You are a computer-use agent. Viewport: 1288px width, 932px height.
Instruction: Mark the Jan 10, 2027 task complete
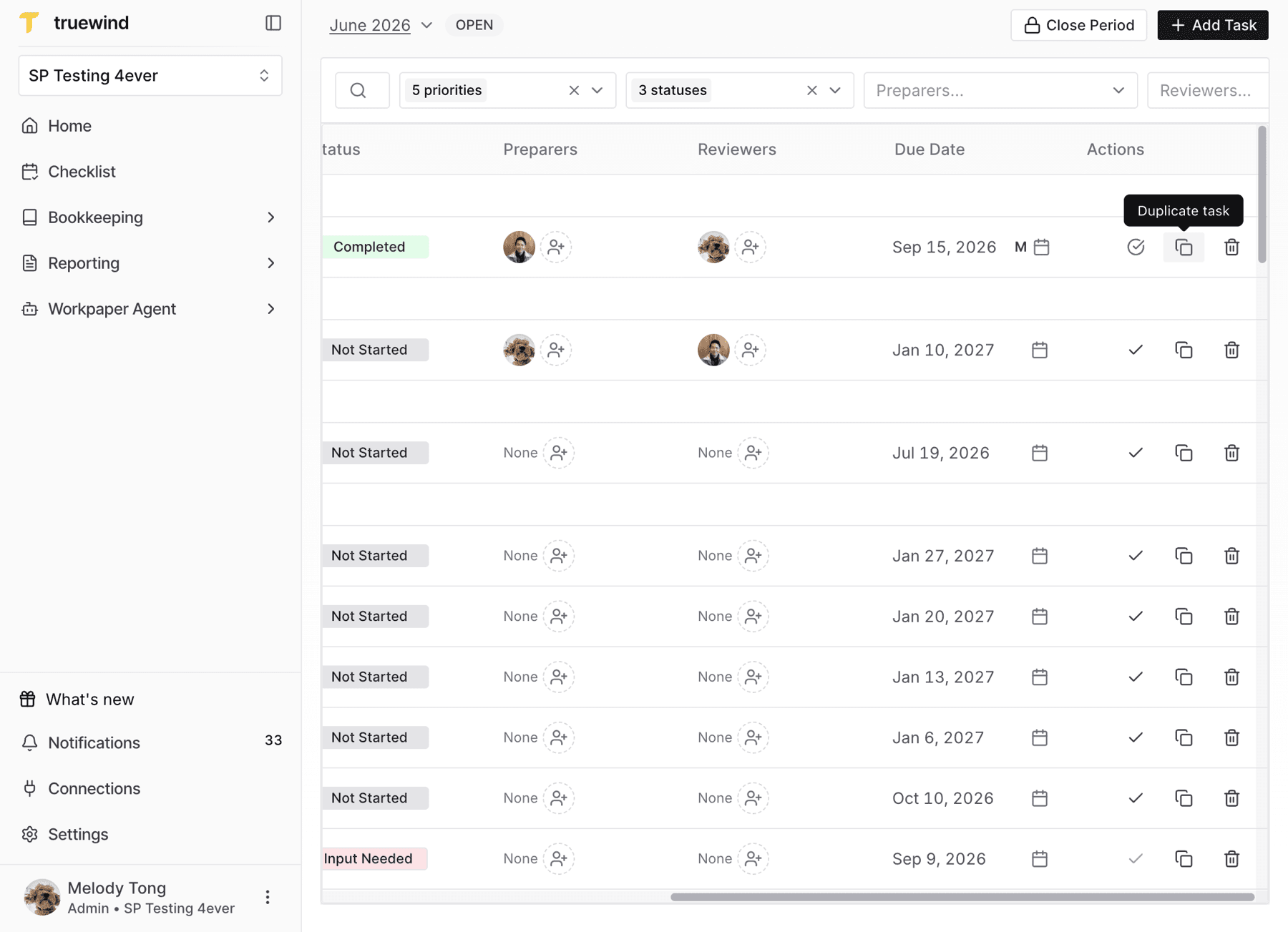coord(1136,350)
